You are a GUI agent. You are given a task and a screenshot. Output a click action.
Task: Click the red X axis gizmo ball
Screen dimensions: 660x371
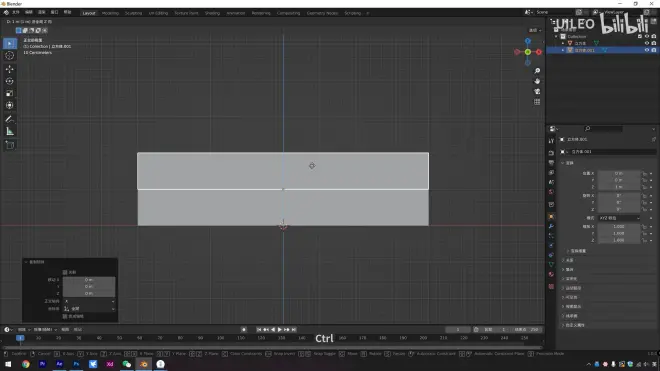[x=539, y=52]
